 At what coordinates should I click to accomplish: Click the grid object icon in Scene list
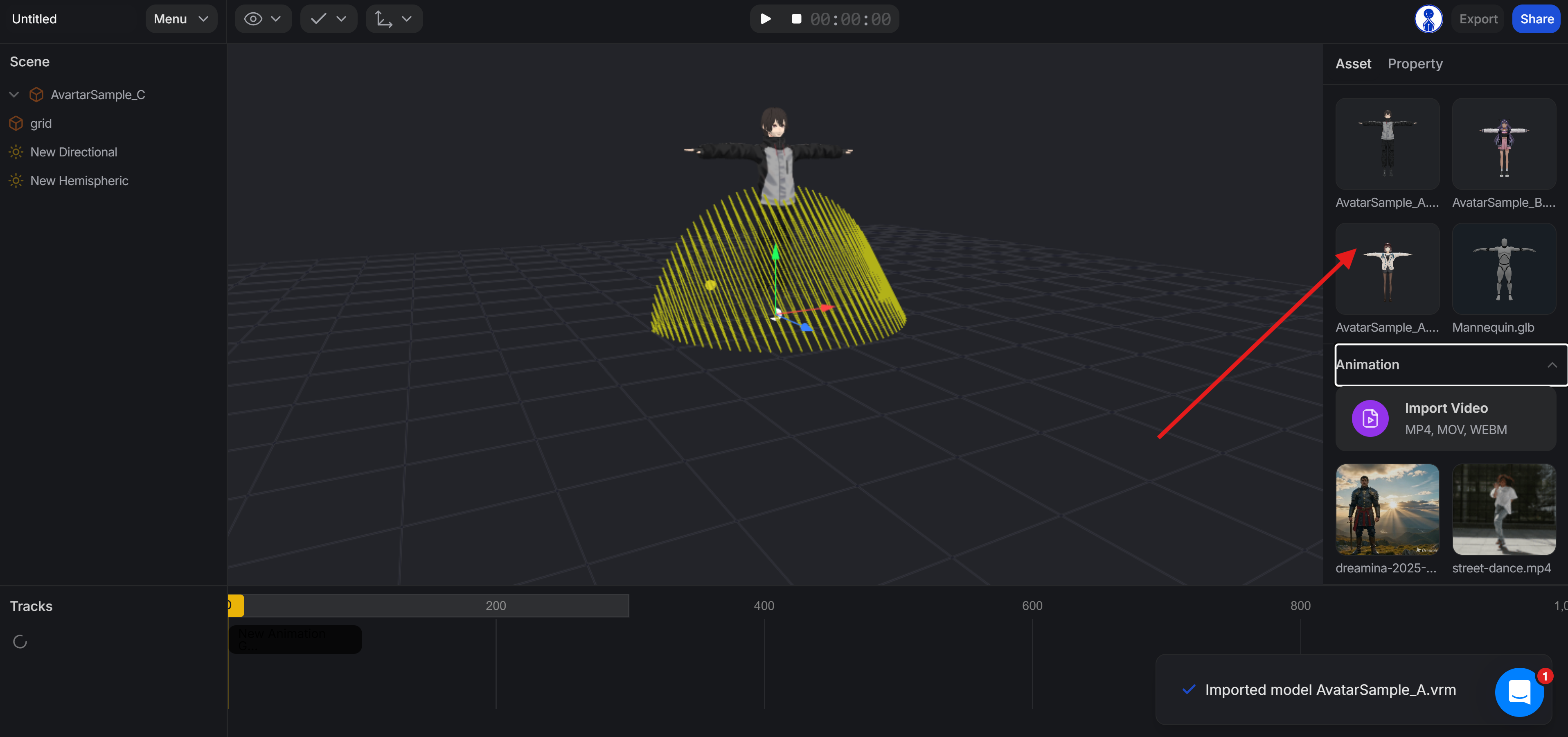(x=15, y=123)
